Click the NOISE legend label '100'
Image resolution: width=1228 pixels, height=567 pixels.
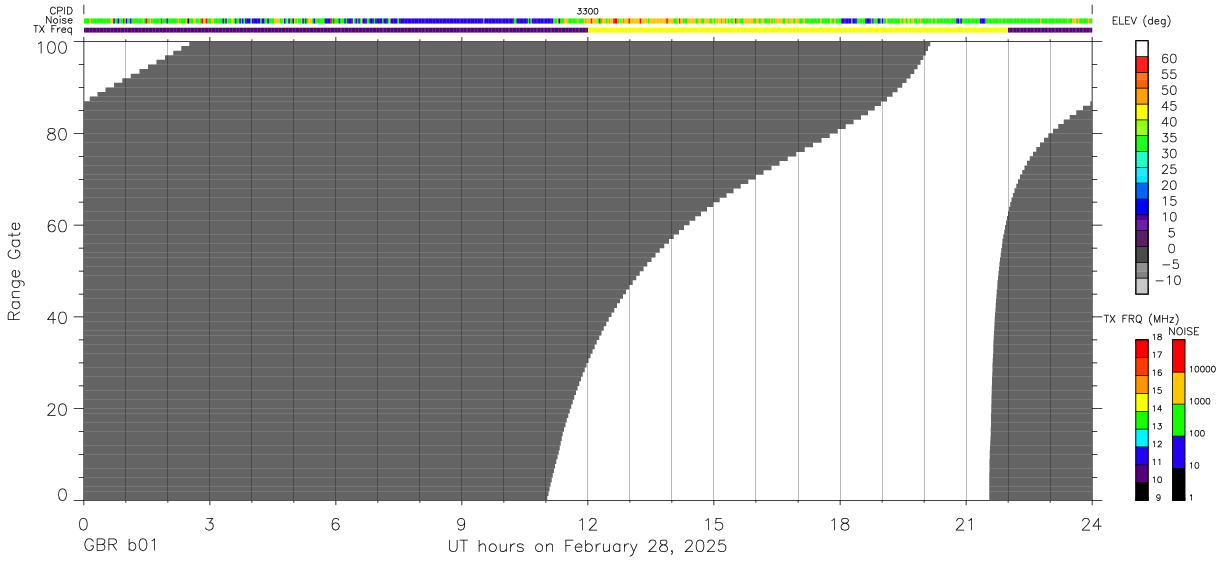click(x=1197, y=433)
